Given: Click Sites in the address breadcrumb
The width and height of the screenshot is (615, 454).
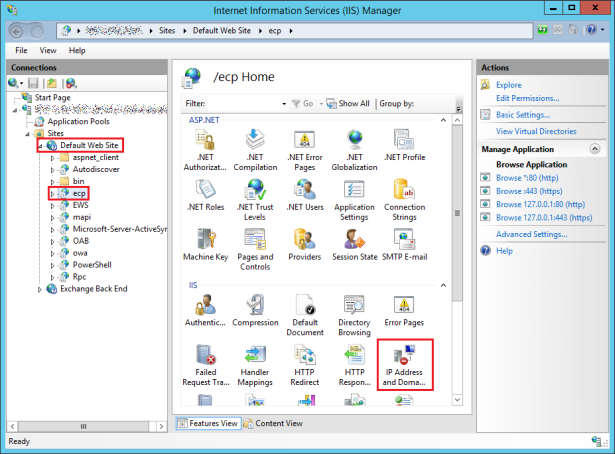Looking at the screenshot, I should coord(167,31).
